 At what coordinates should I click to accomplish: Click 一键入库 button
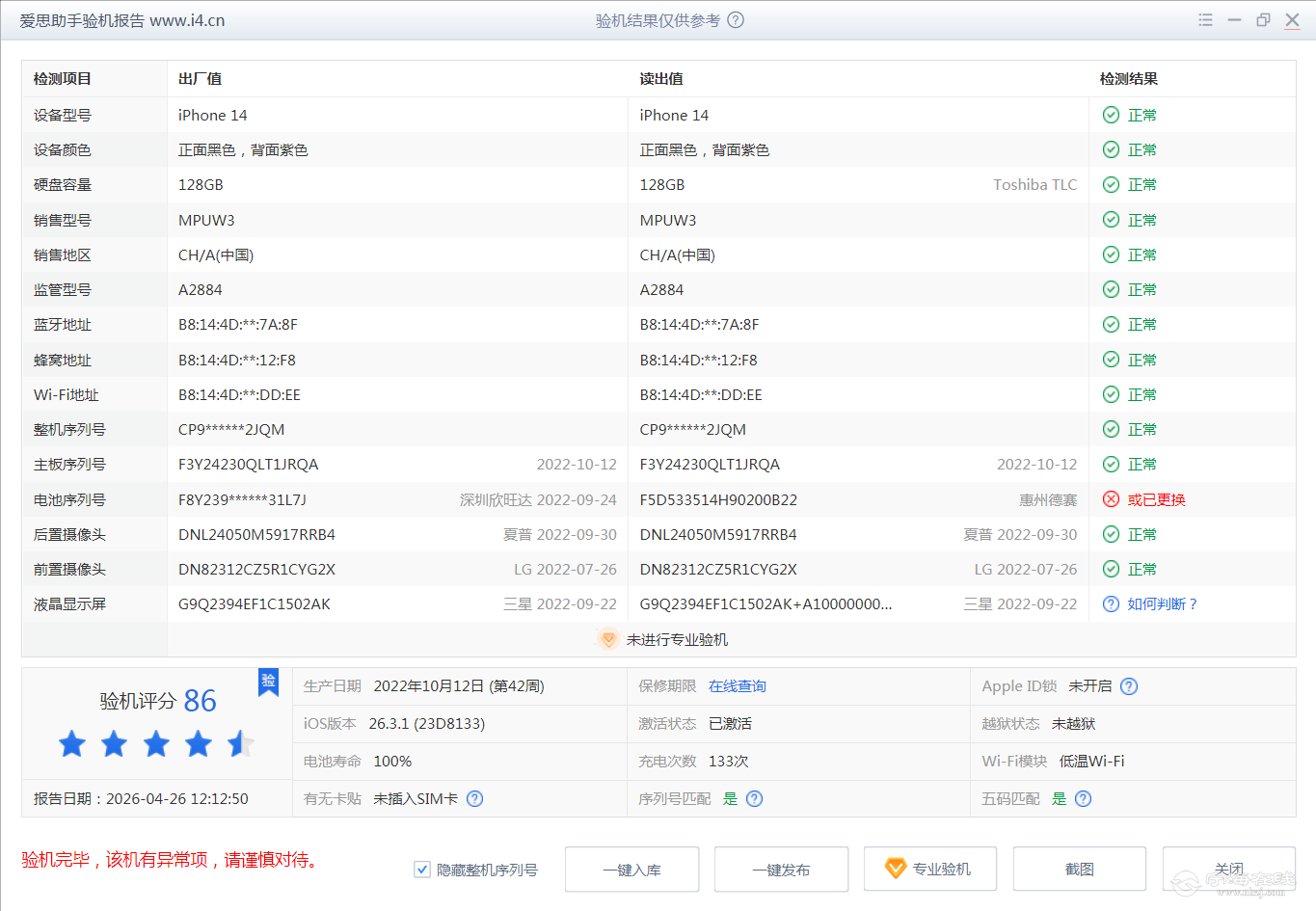click(x=631, y=870)
